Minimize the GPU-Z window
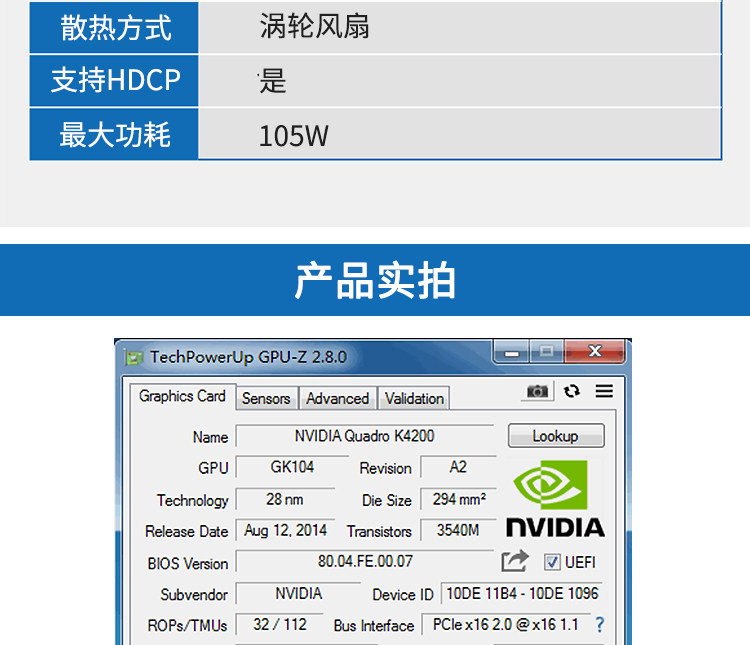 pos(511,353)
